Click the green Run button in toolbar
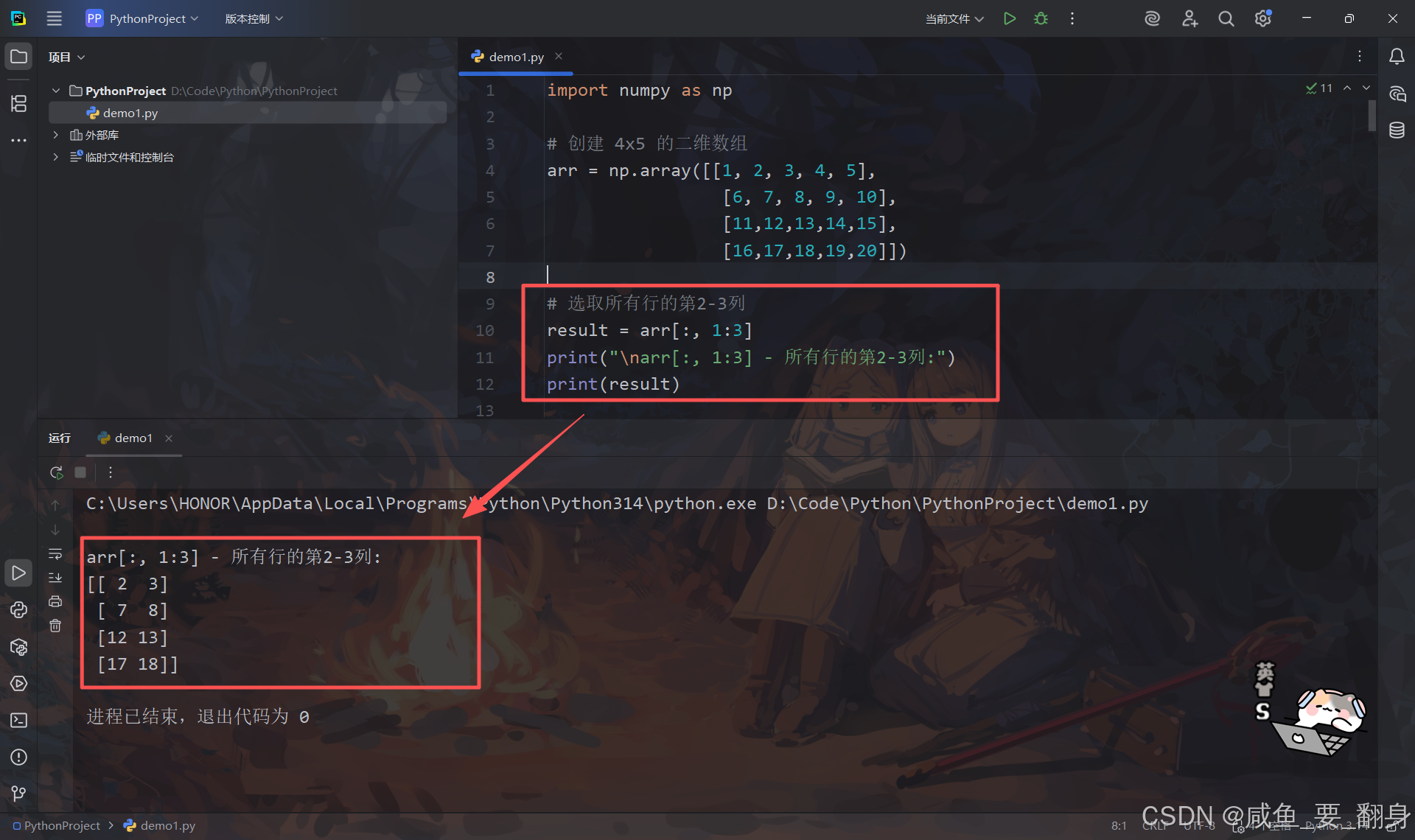This screenshot has height=840, width=1415. point(1010,18)
